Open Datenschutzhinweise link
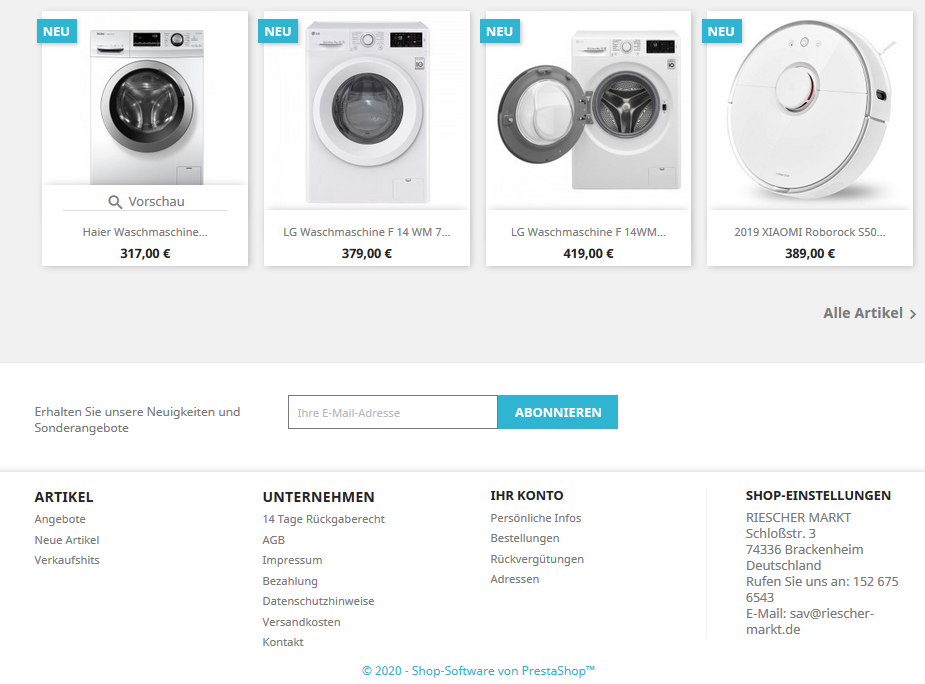 click(318, 601)
